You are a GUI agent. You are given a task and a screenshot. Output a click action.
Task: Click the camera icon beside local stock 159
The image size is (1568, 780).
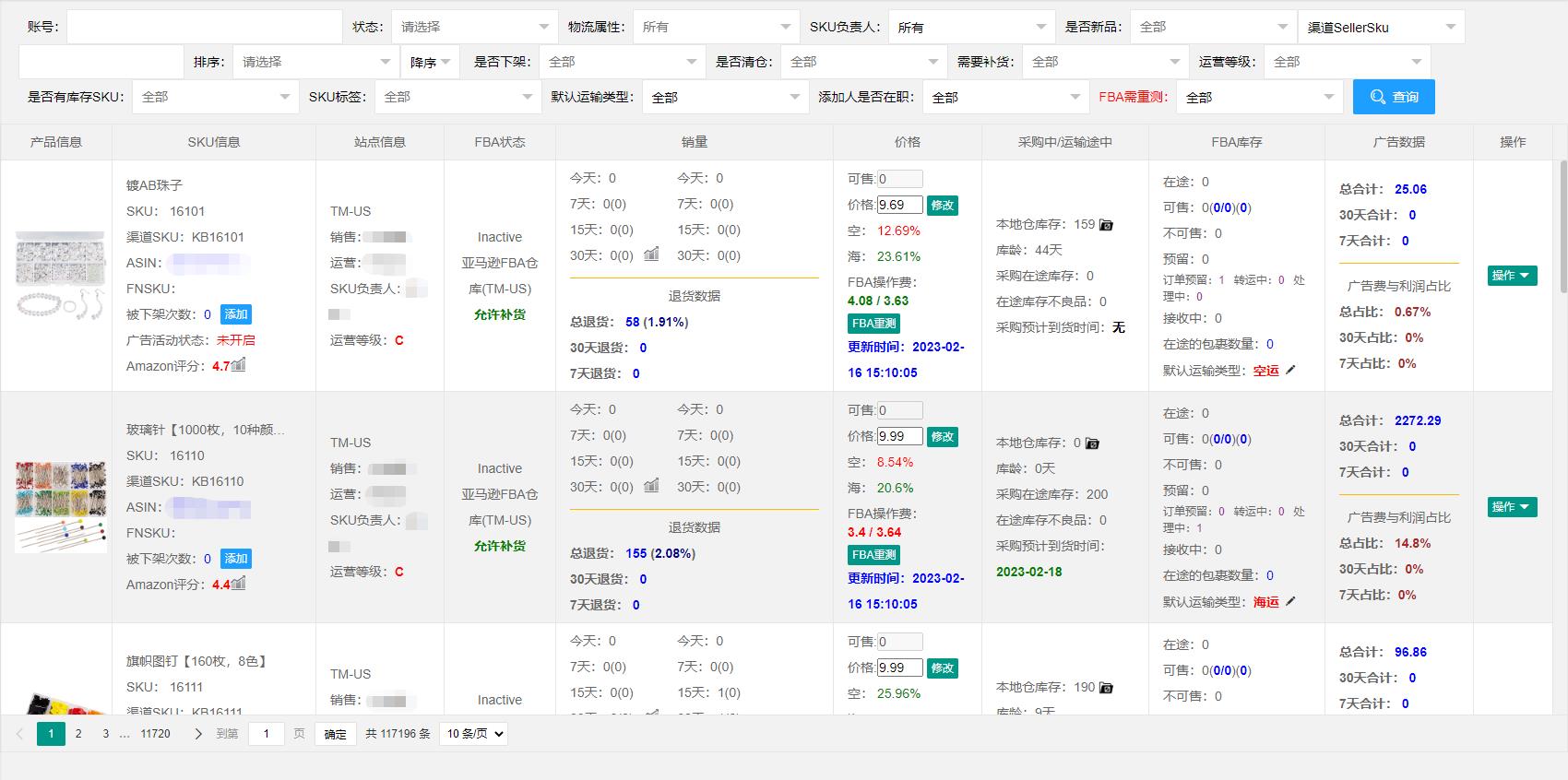click(x=1106, y=225)
